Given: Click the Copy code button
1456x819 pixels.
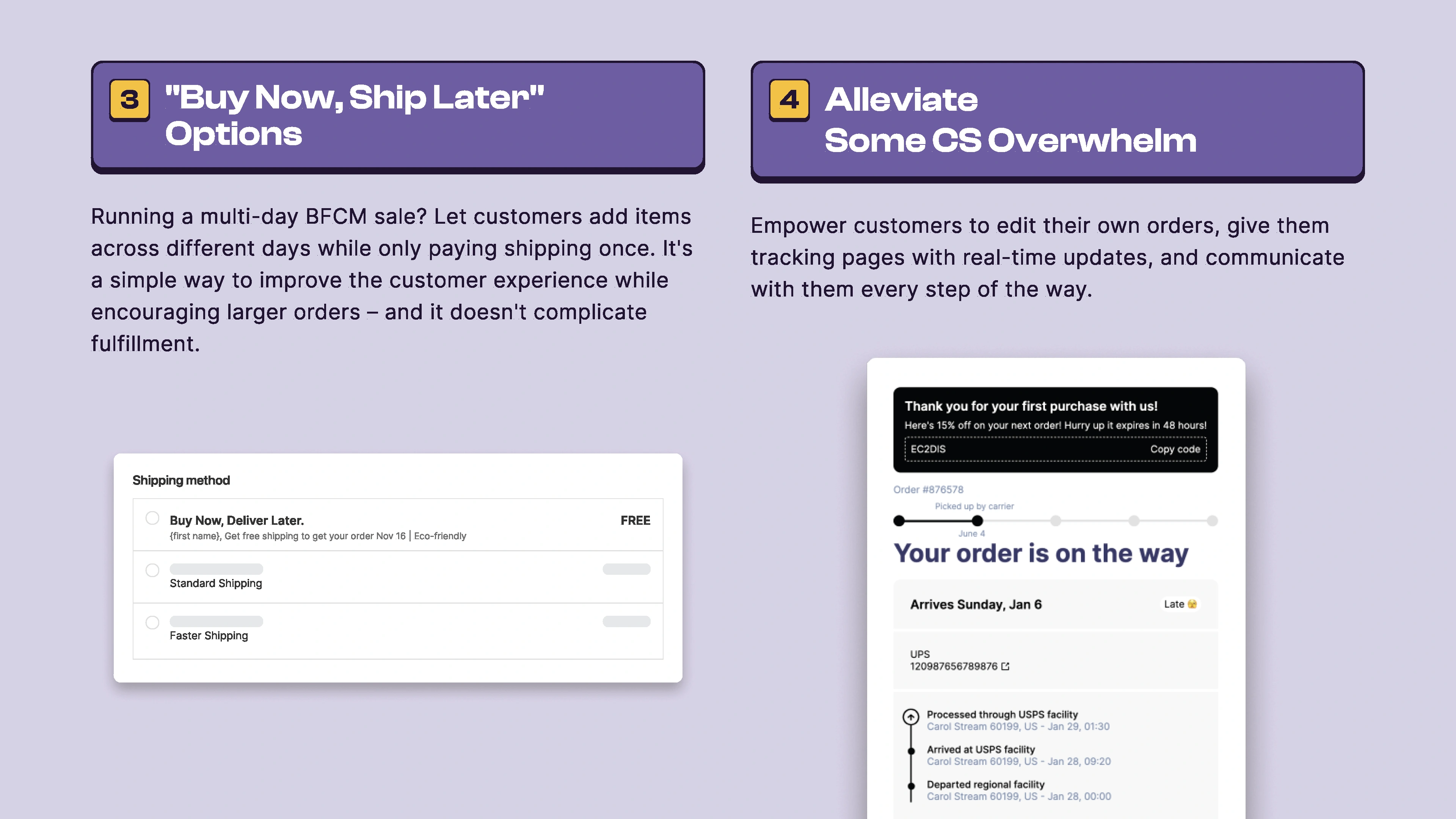Looking at the screenshot, I should click(x=1175, y=449).
